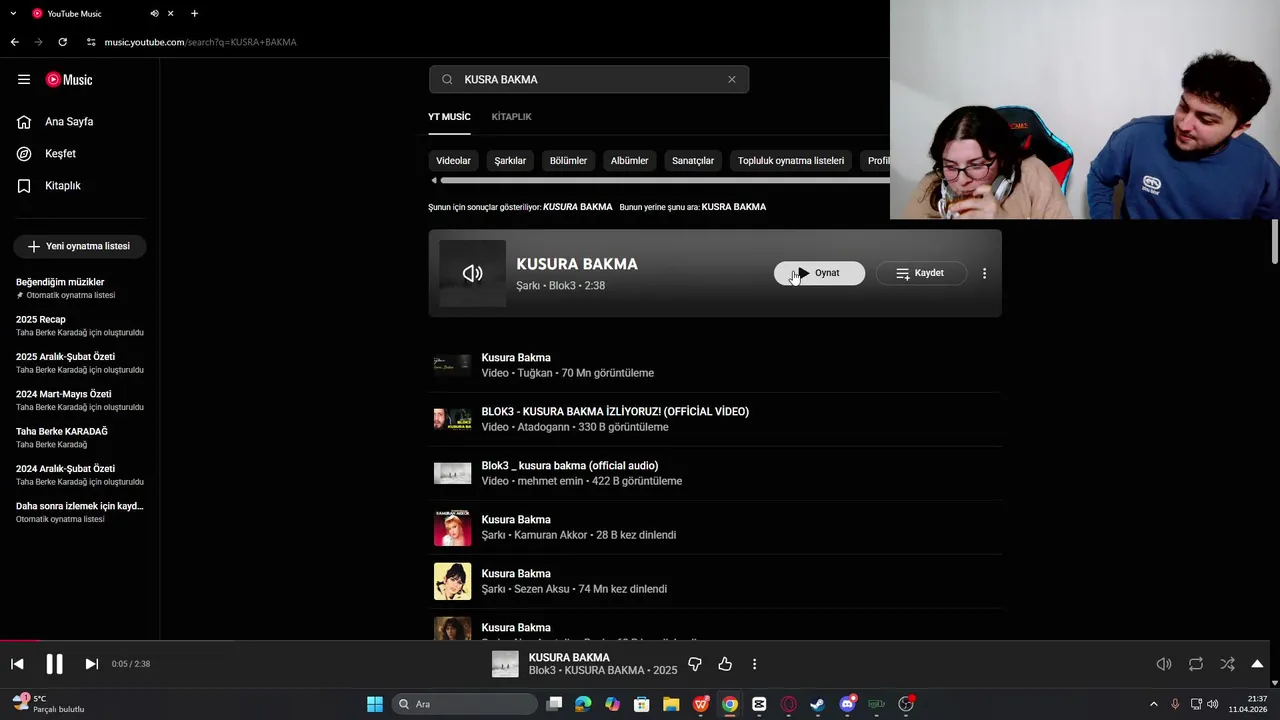
Task: Open more options on top result card
Action: (x=984, y=273)
